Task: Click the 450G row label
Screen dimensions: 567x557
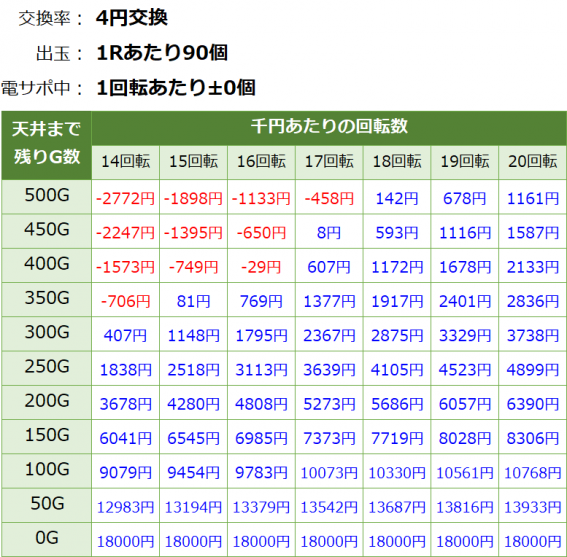Action: (46, 230)
